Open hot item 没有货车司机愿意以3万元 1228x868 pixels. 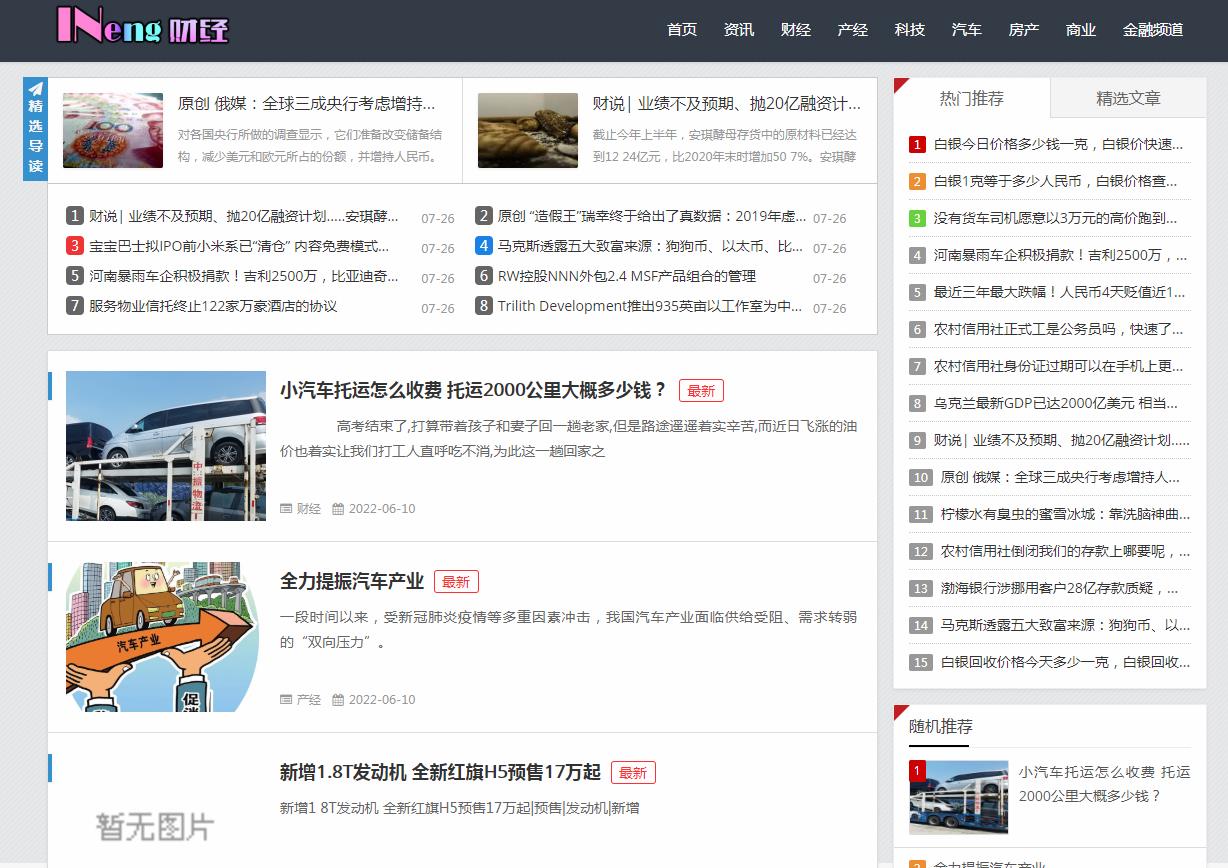1056,218
